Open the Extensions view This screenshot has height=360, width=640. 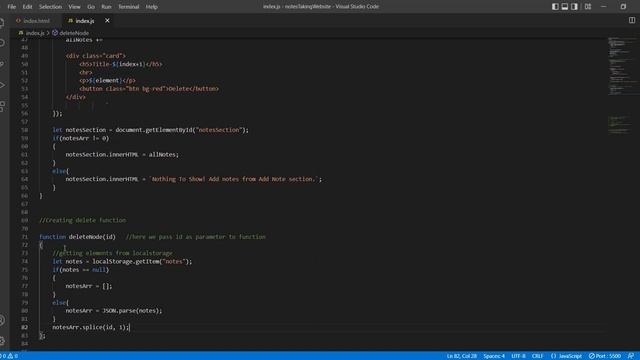tap(2, 106)
